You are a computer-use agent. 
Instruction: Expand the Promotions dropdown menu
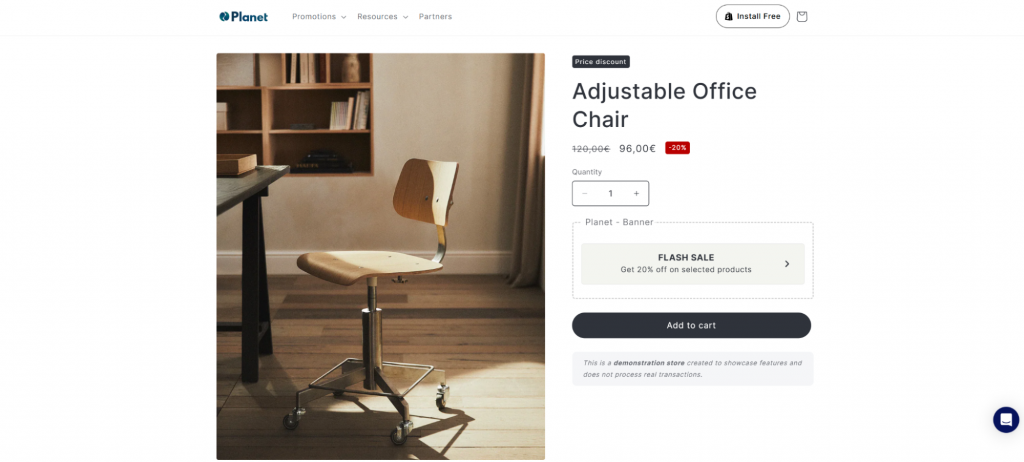coord(319,16)
